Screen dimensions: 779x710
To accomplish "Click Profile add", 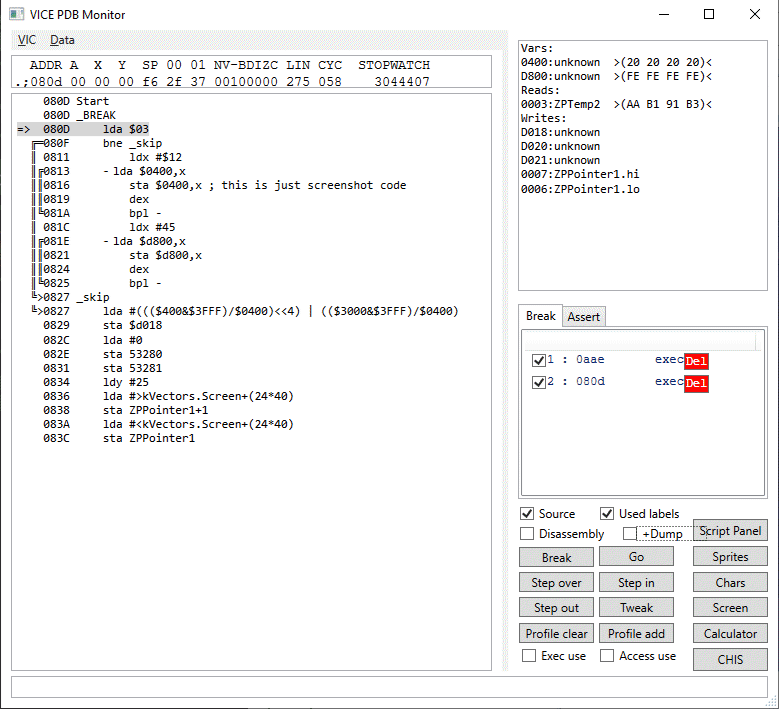I will click(x=636, y=634).
